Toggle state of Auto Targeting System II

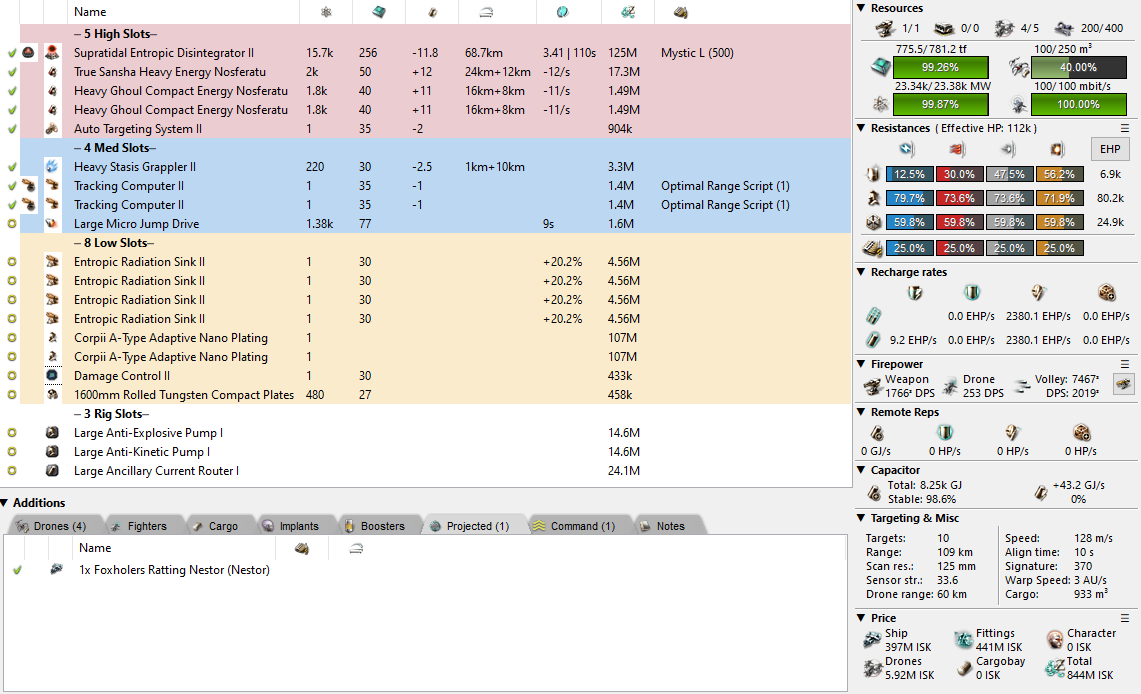coord(12,129)
